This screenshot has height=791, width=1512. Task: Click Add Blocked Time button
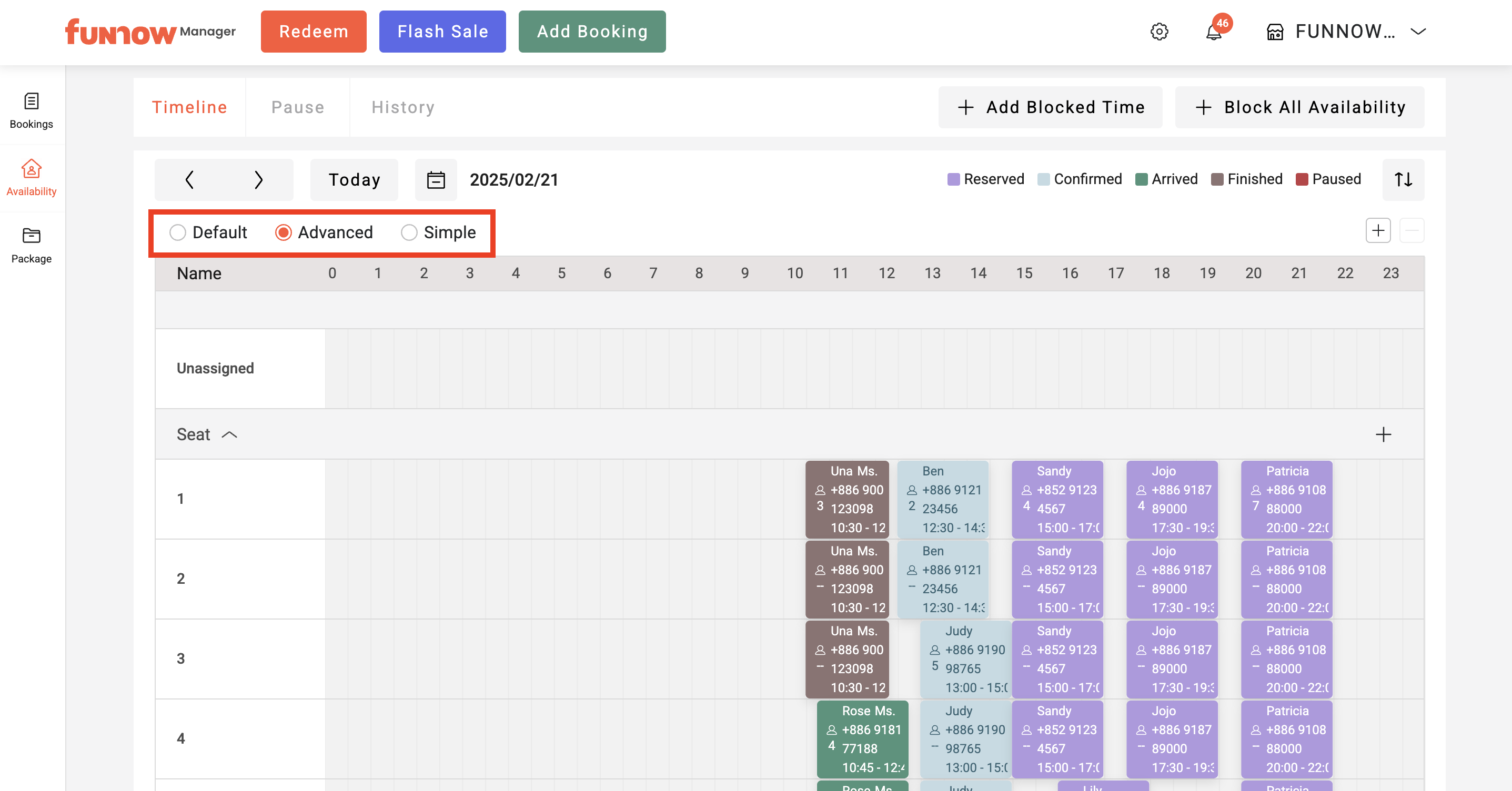1050,107
